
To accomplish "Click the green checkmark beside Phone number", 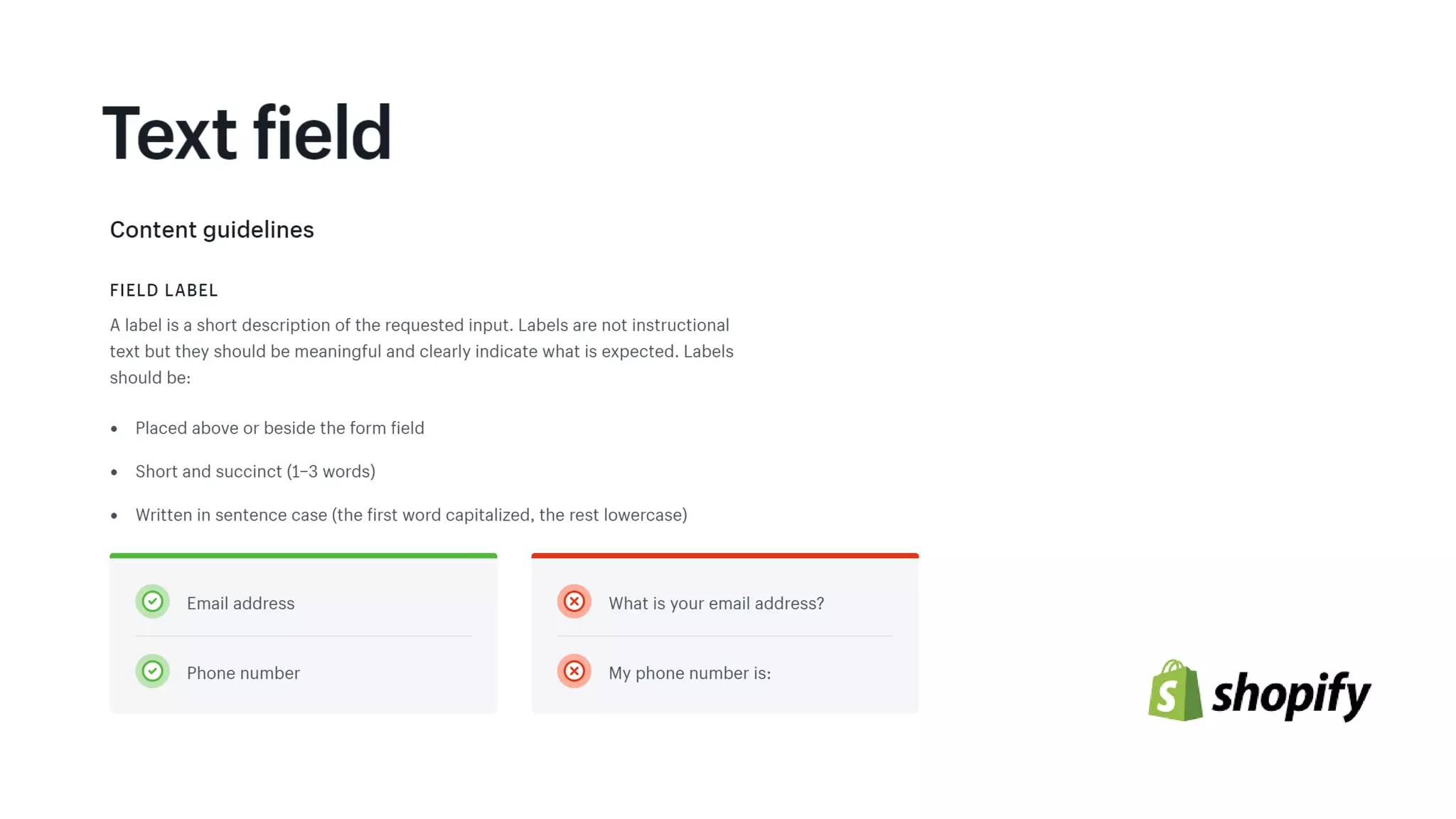I will [x=152, y=671].
